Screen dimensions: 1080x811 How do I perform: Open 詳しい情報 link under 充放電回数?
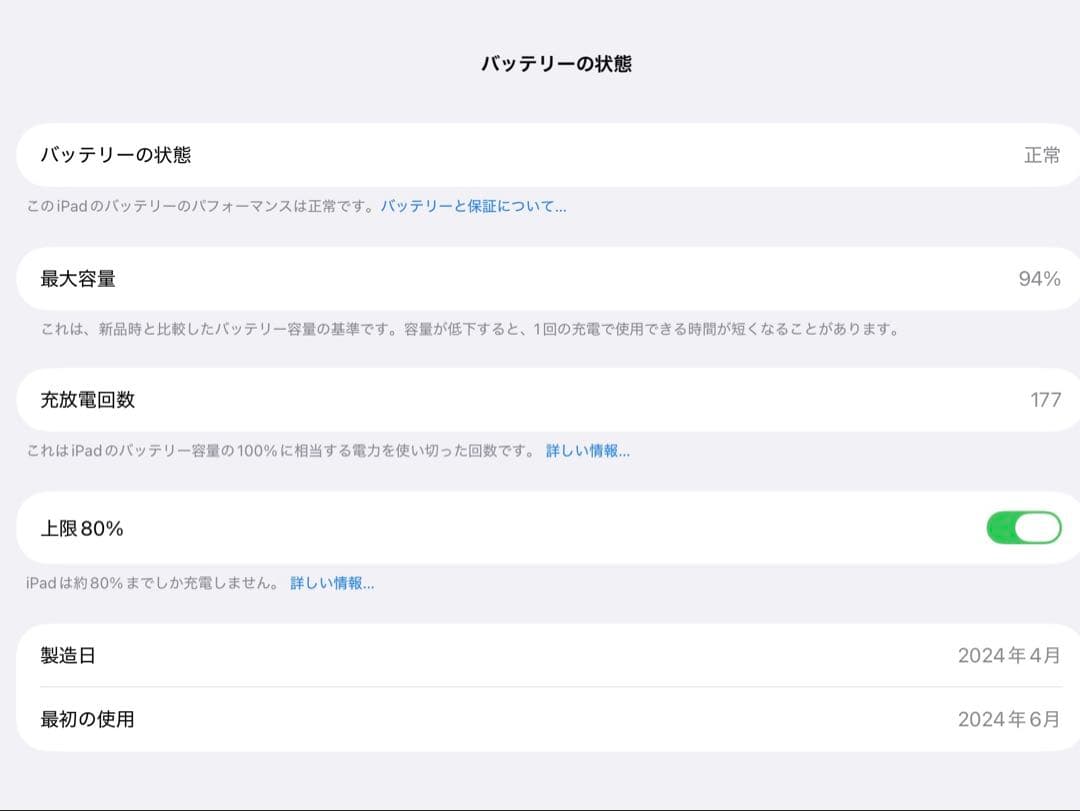click(587, 450)
